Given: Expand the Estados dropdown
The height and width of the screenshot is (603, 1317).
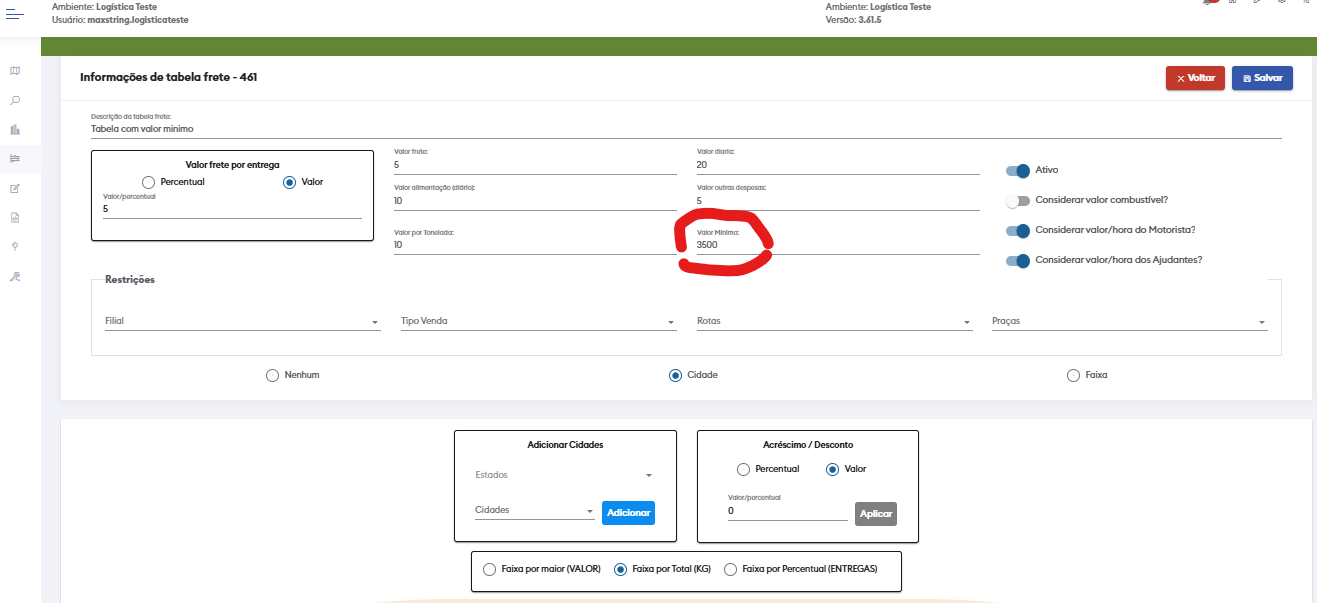Looking at the screenshot, I should pos(564,475).
